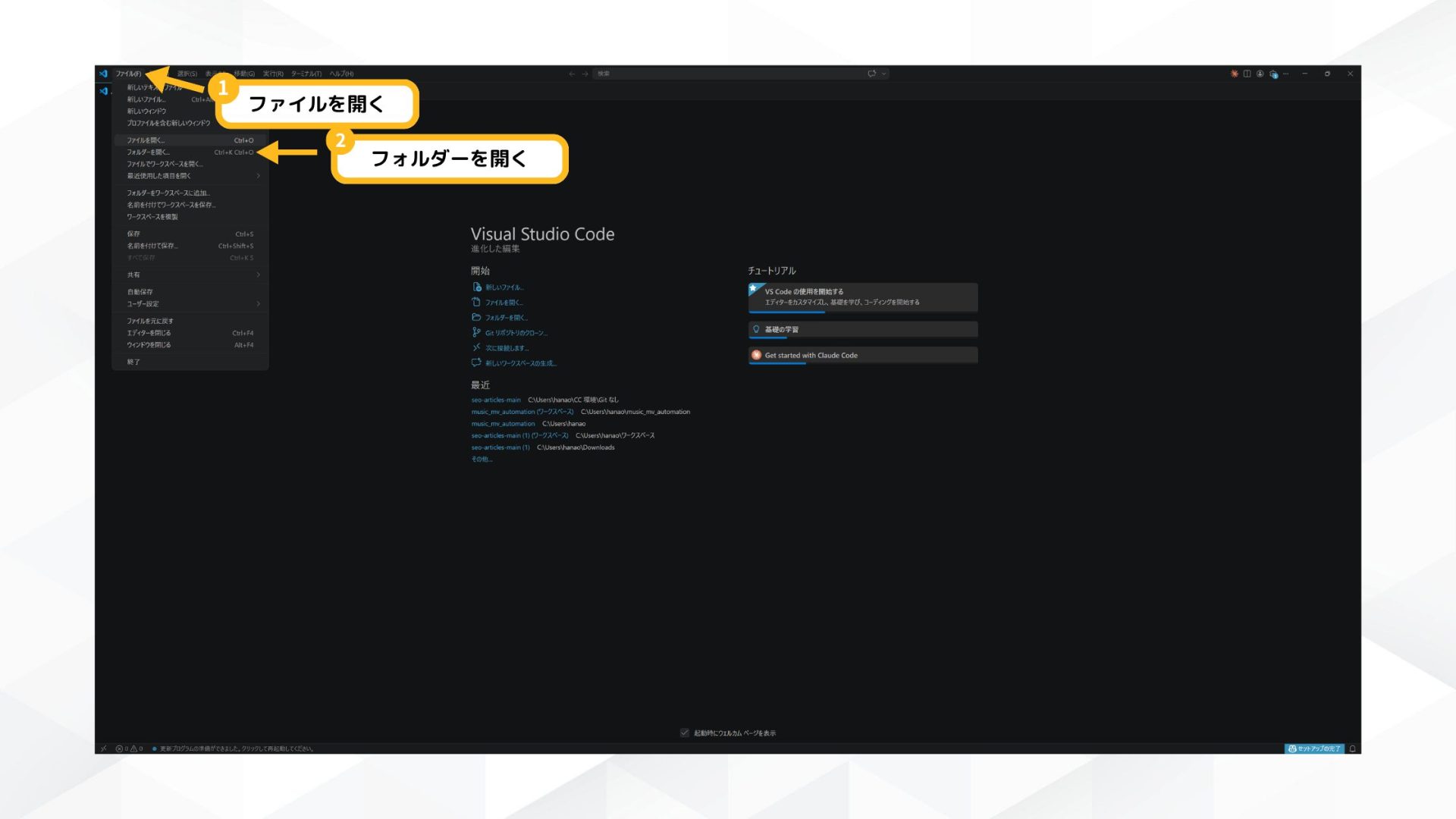The image size is (1456, 819).
Task: Toggle 起動時にウェルカムページを表示 checkbox
Action: pyautogui.click(x=683, y=733)
